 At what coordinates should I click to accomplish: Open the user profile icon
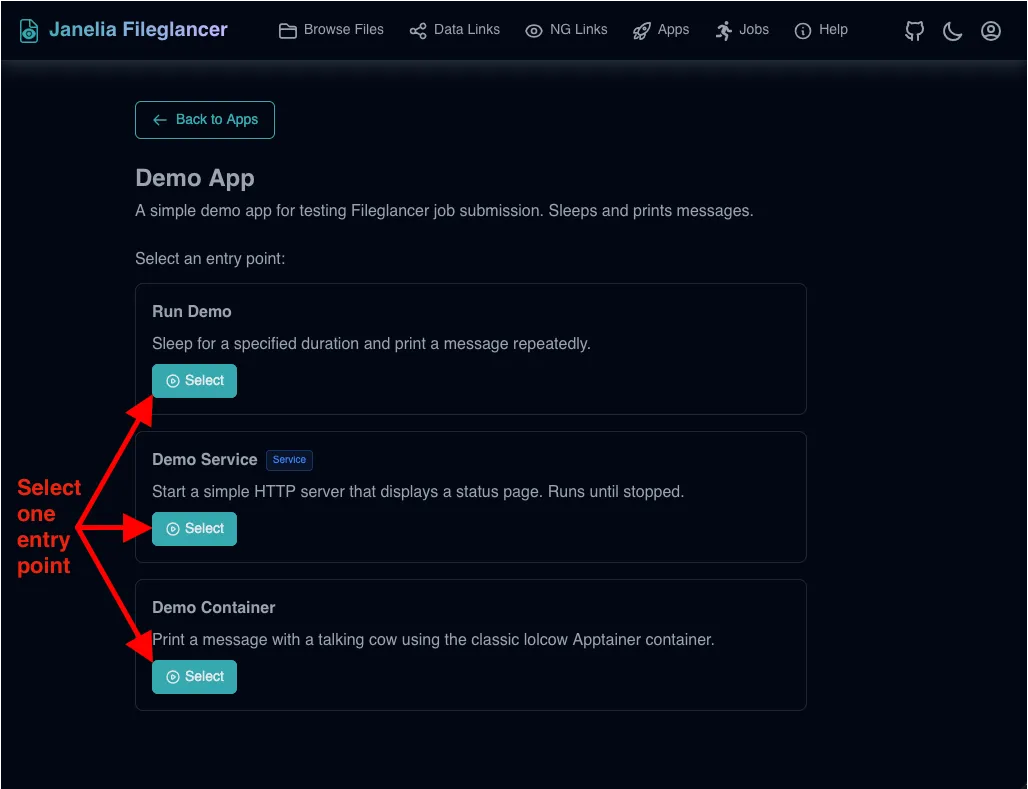tap(991, 31)
